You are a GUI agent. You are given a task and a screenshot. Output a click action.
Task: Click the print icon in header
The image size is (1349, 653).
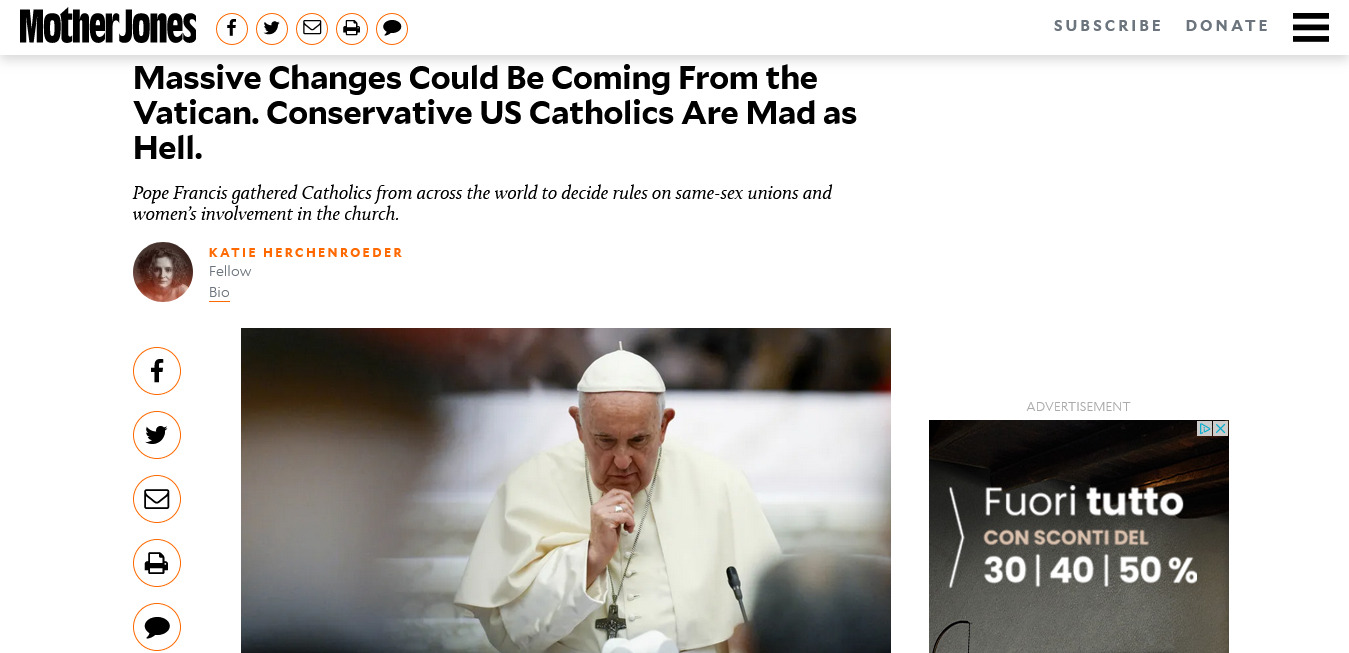352,28
